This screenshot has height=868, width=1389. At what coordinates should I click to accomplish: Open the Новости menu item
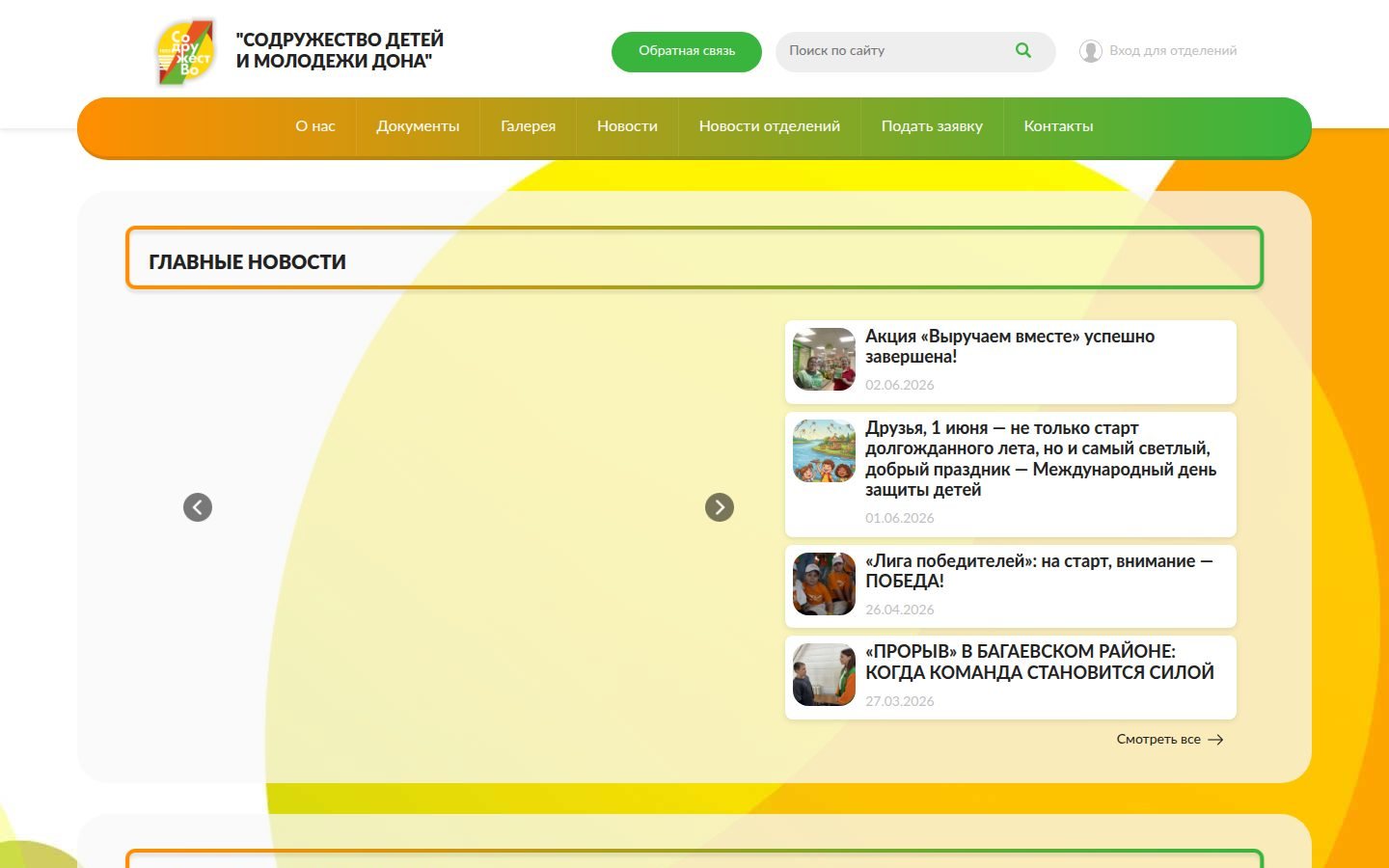click(627, 126)
